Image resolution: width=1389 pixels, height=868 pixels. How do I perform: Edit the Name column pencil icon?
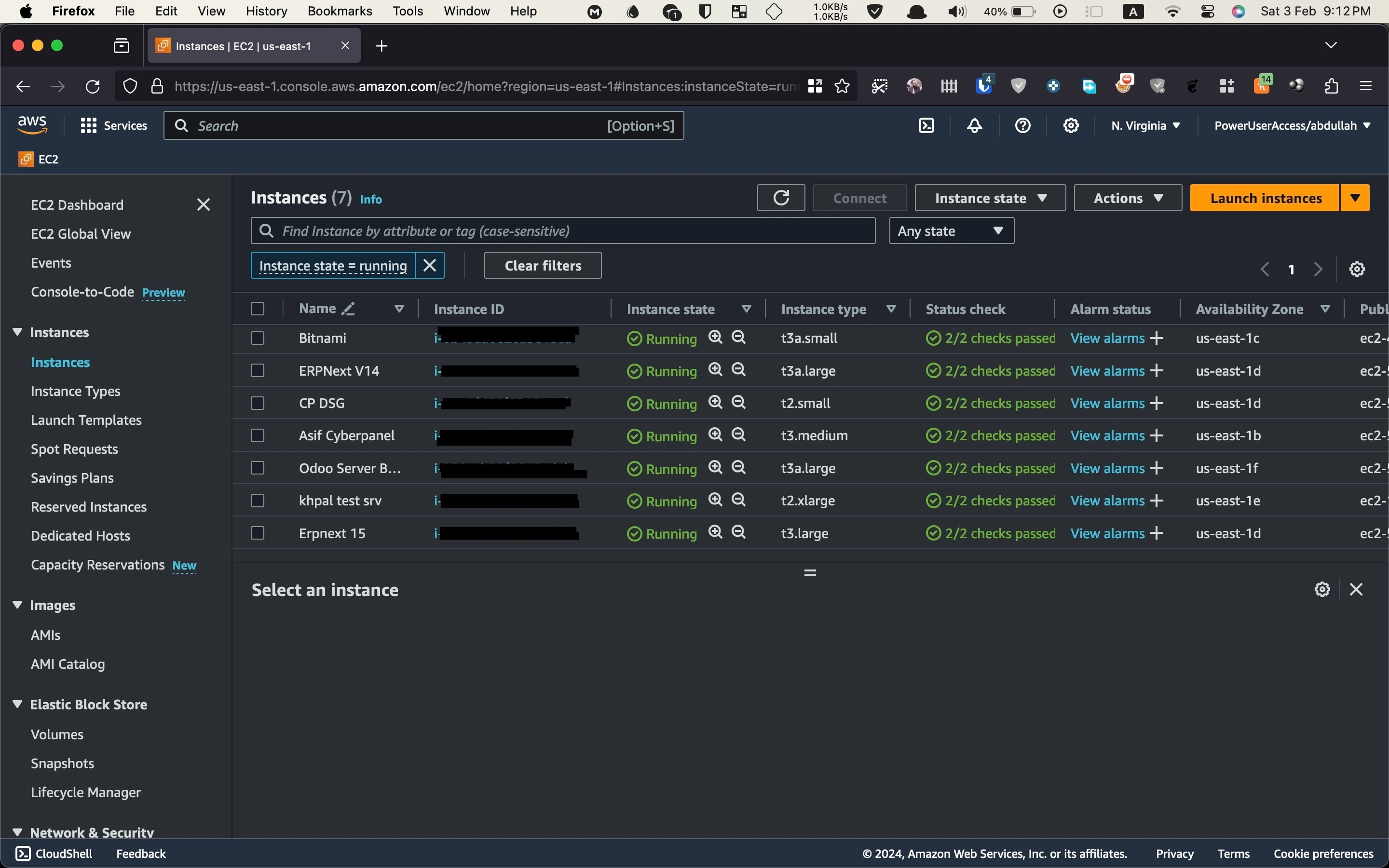(x=348, y=309)
